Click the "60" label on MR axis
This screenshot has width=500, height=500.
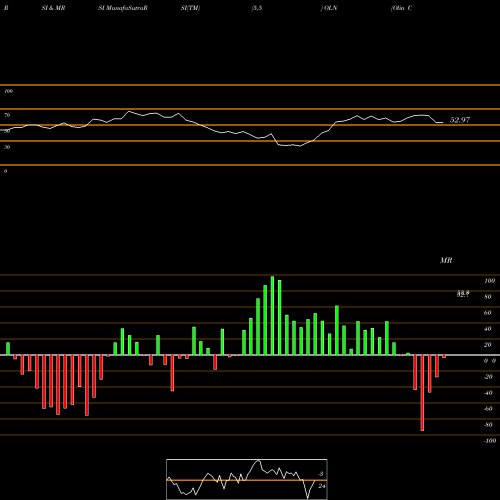click(487, 313)
